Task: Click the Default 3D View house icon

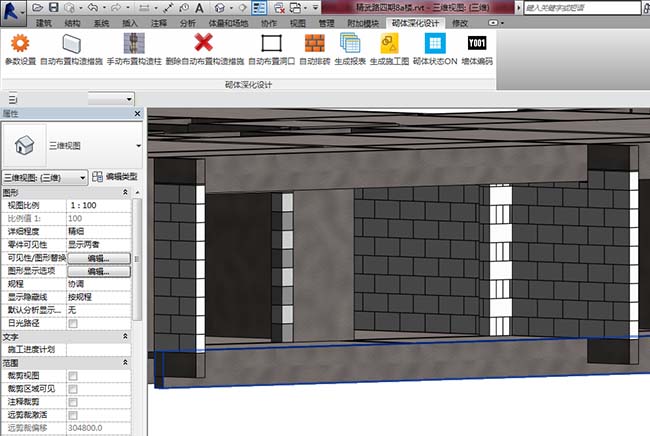Action: pyautogui.click(x=220, y=8)
